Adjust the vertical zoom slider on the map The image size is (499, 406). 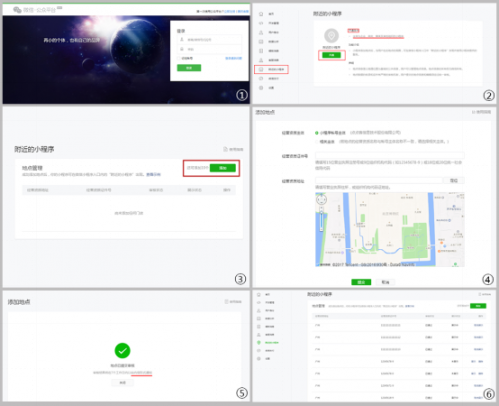pos(321,219)
